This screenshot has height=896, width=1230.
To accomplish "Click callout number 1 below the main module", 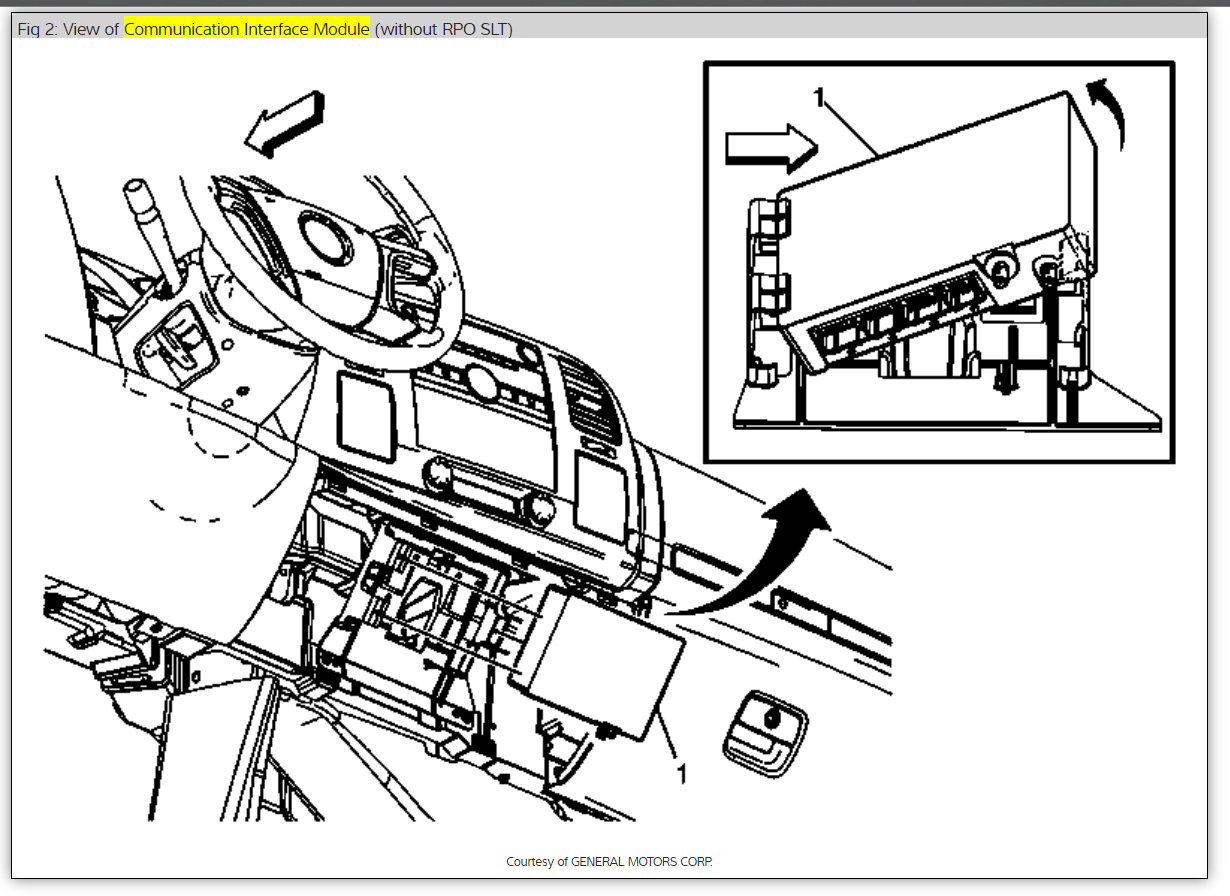I will coord(682,775).
